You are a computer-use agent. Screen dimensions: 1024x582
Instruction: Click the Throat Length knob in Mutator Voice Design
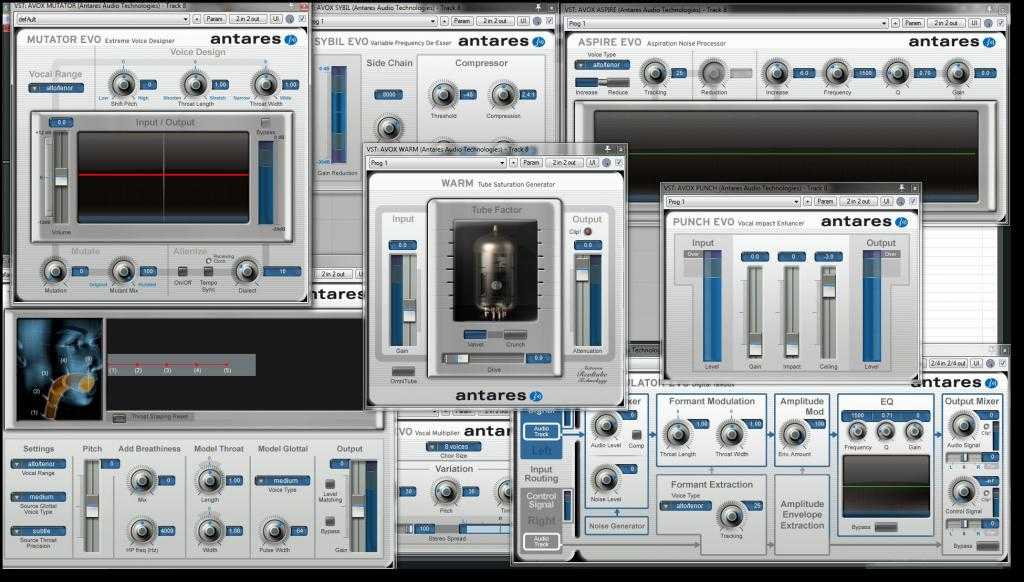[x=195, y=84]
